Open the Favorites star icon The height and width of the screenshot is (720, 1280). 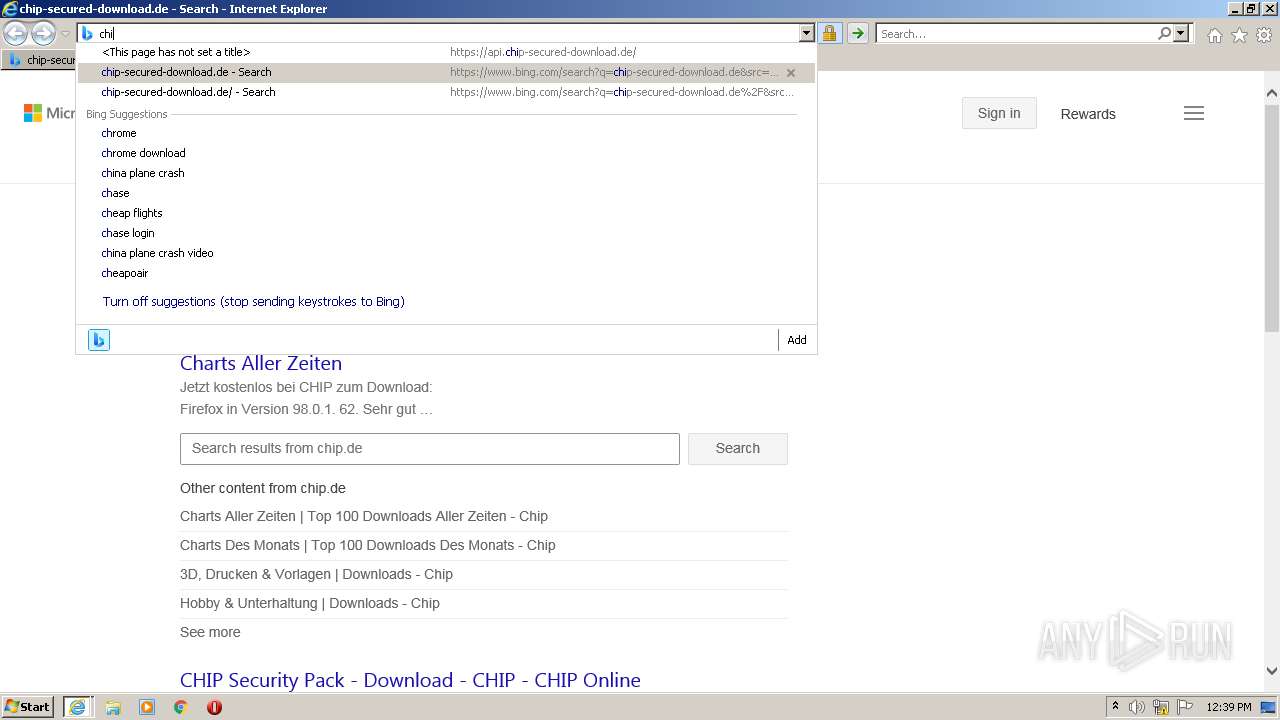(1239, 35)
